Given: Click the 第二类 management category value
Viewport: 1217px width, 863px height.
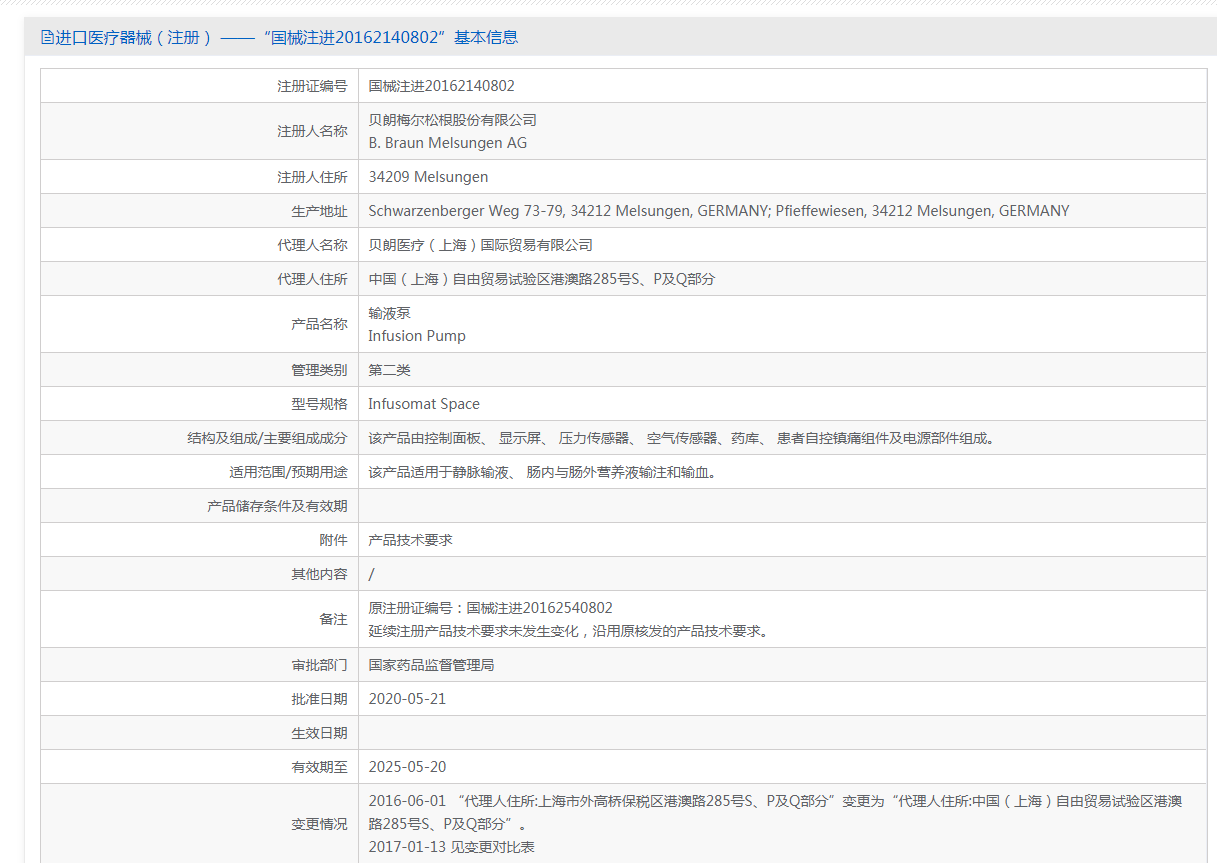Looking at the screenshot, I should pos(390,370).
